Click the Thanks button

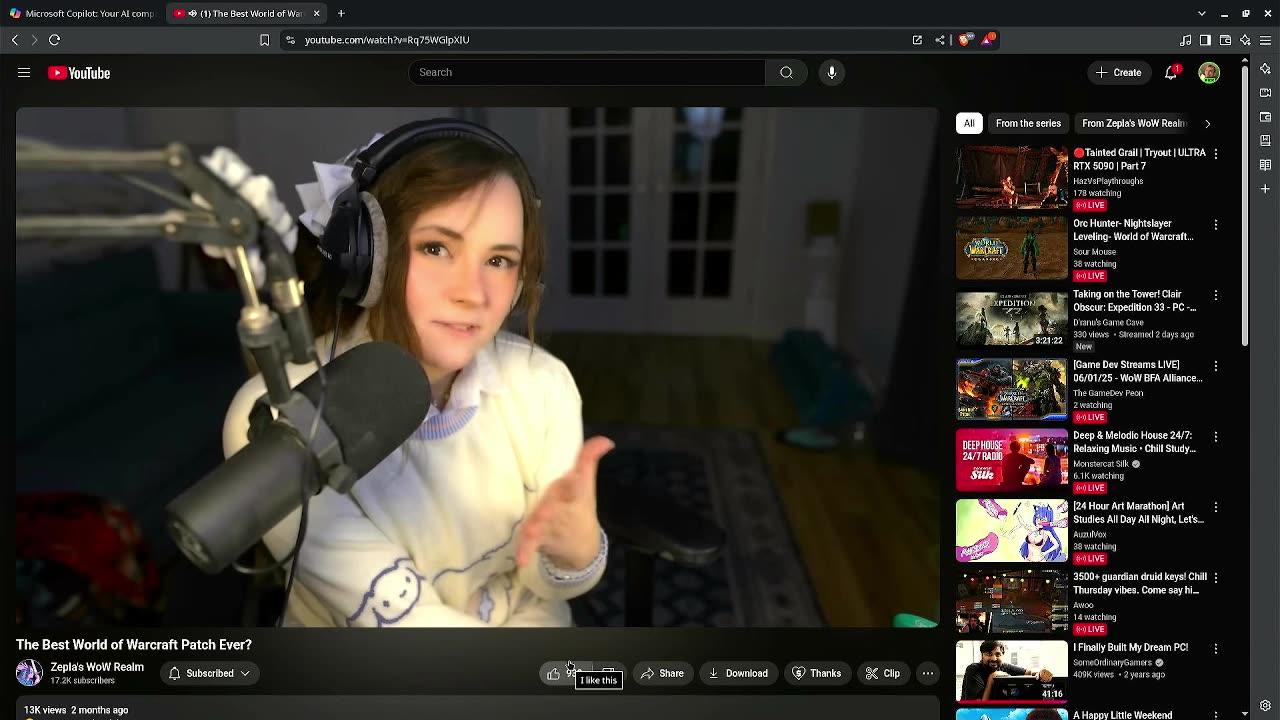[x=817, y=673]
